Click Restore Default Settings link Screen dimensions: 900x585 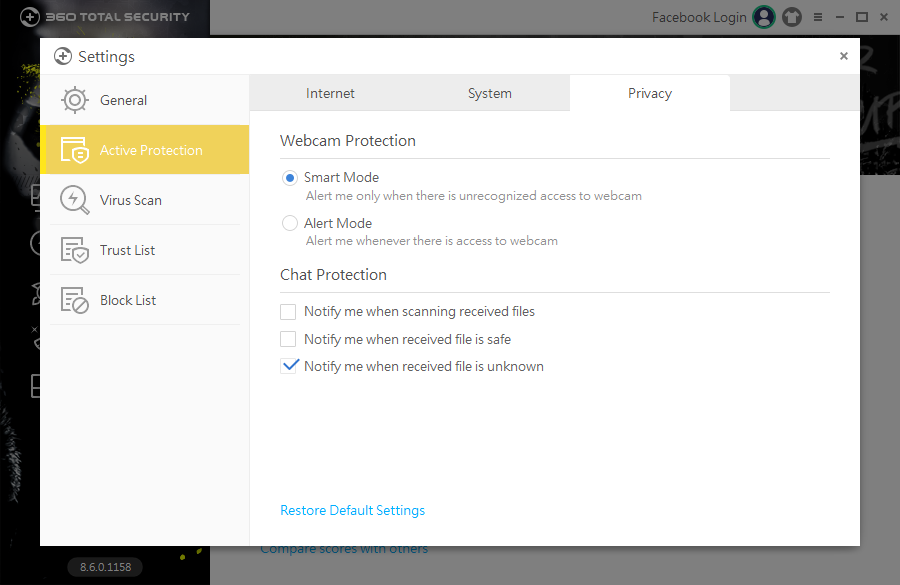click(x=352, y=510)
